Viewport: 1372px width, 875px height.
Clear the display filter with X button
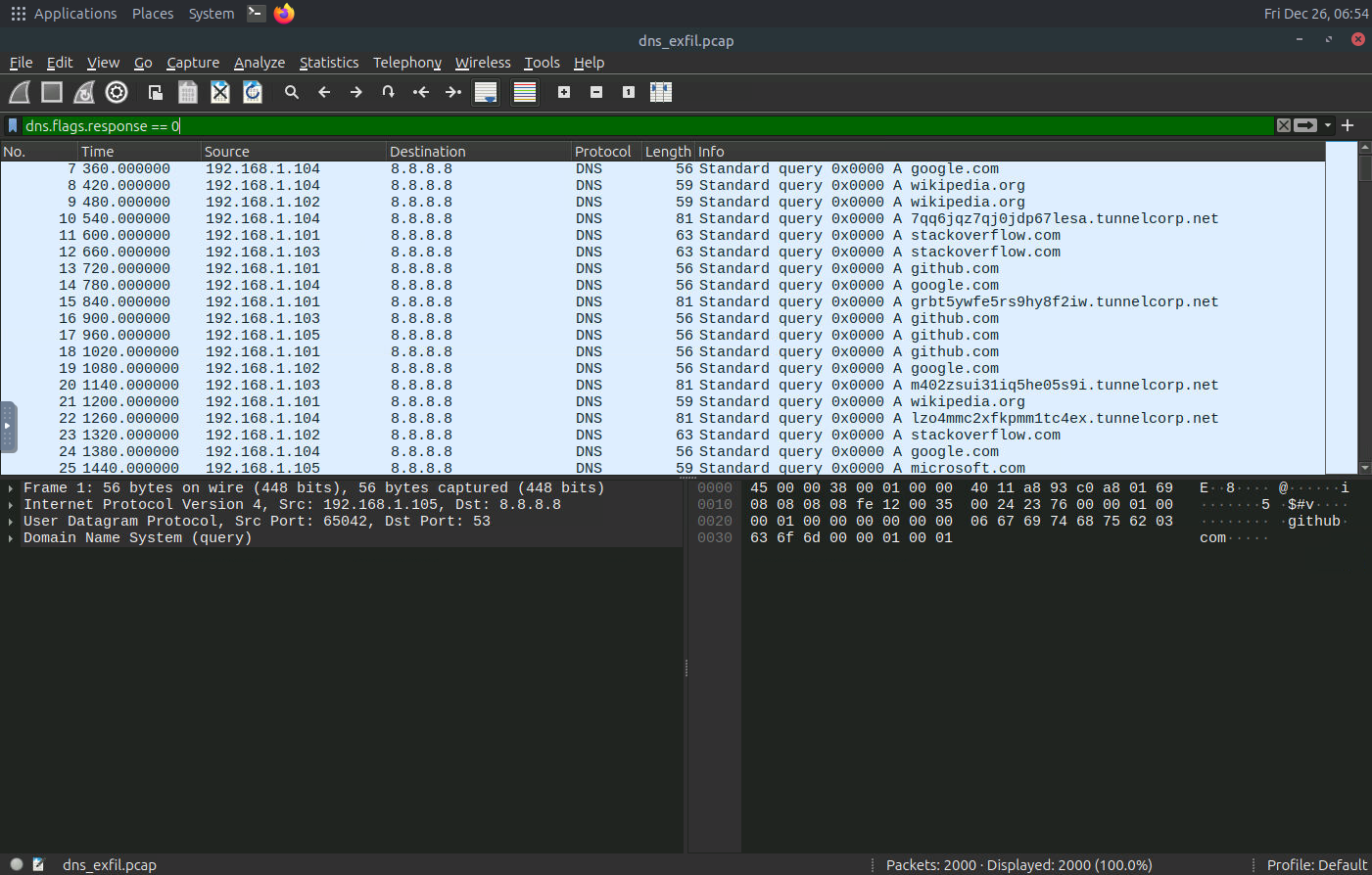1283,125
